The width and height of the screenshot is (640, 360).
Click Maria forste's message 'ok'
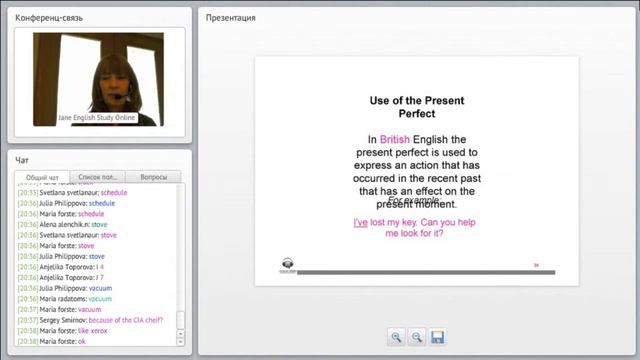(x=82, y=341)
